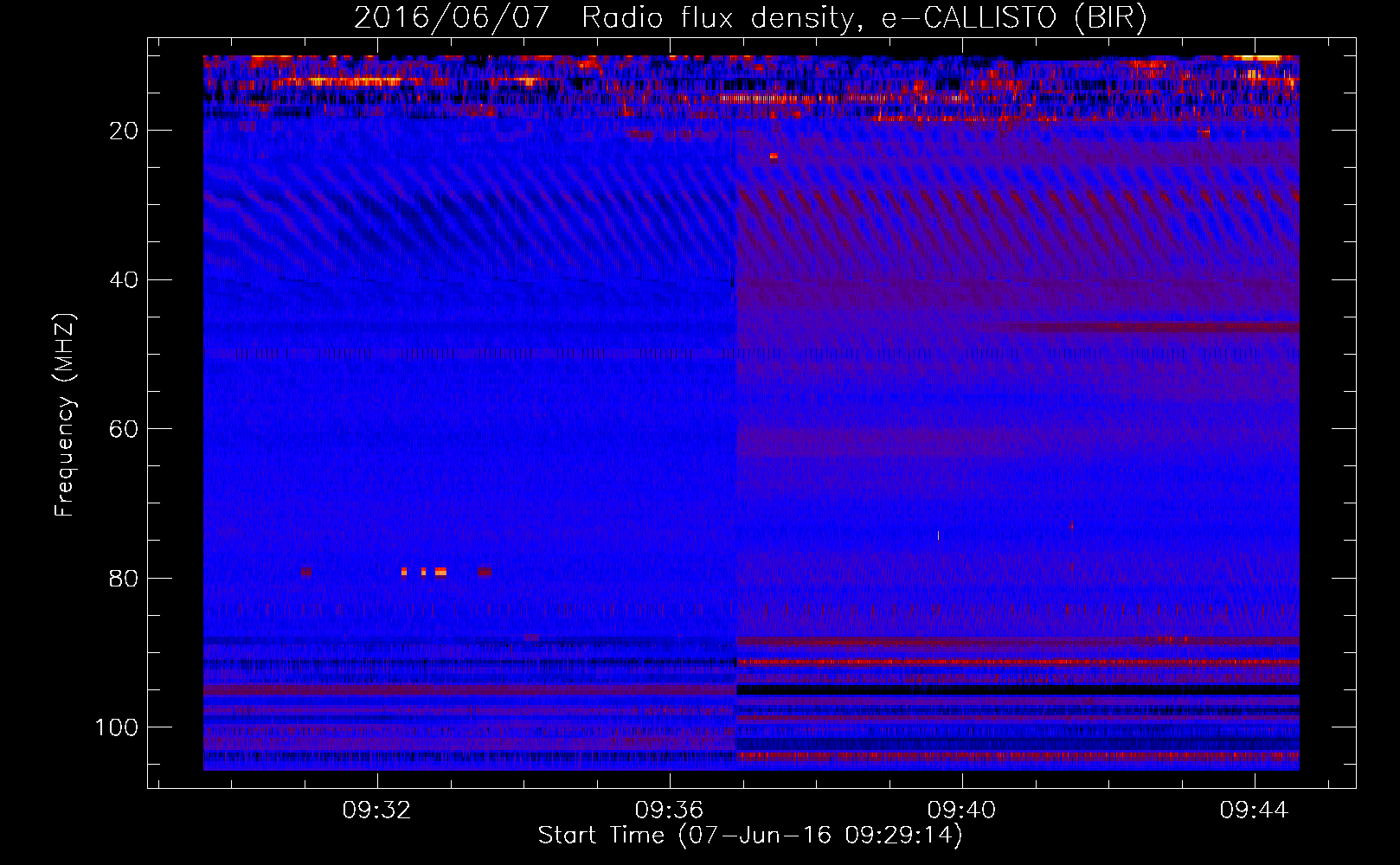
Task: Click the time tick label "09:44"
Action: coord(1254,811)
